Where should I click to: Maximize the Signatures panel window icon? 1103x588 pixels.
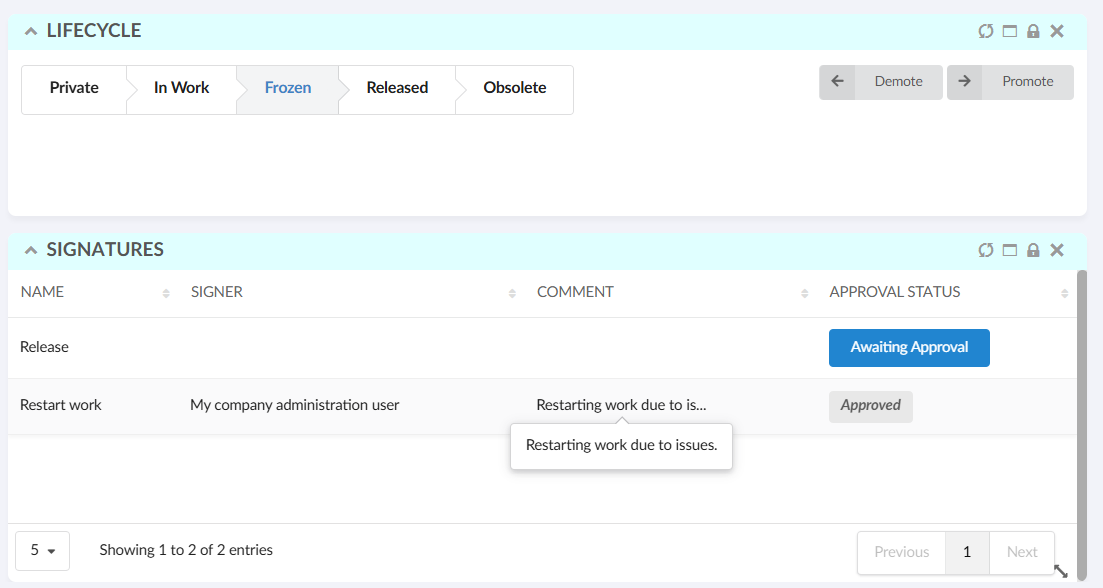tap(1010, 250)
